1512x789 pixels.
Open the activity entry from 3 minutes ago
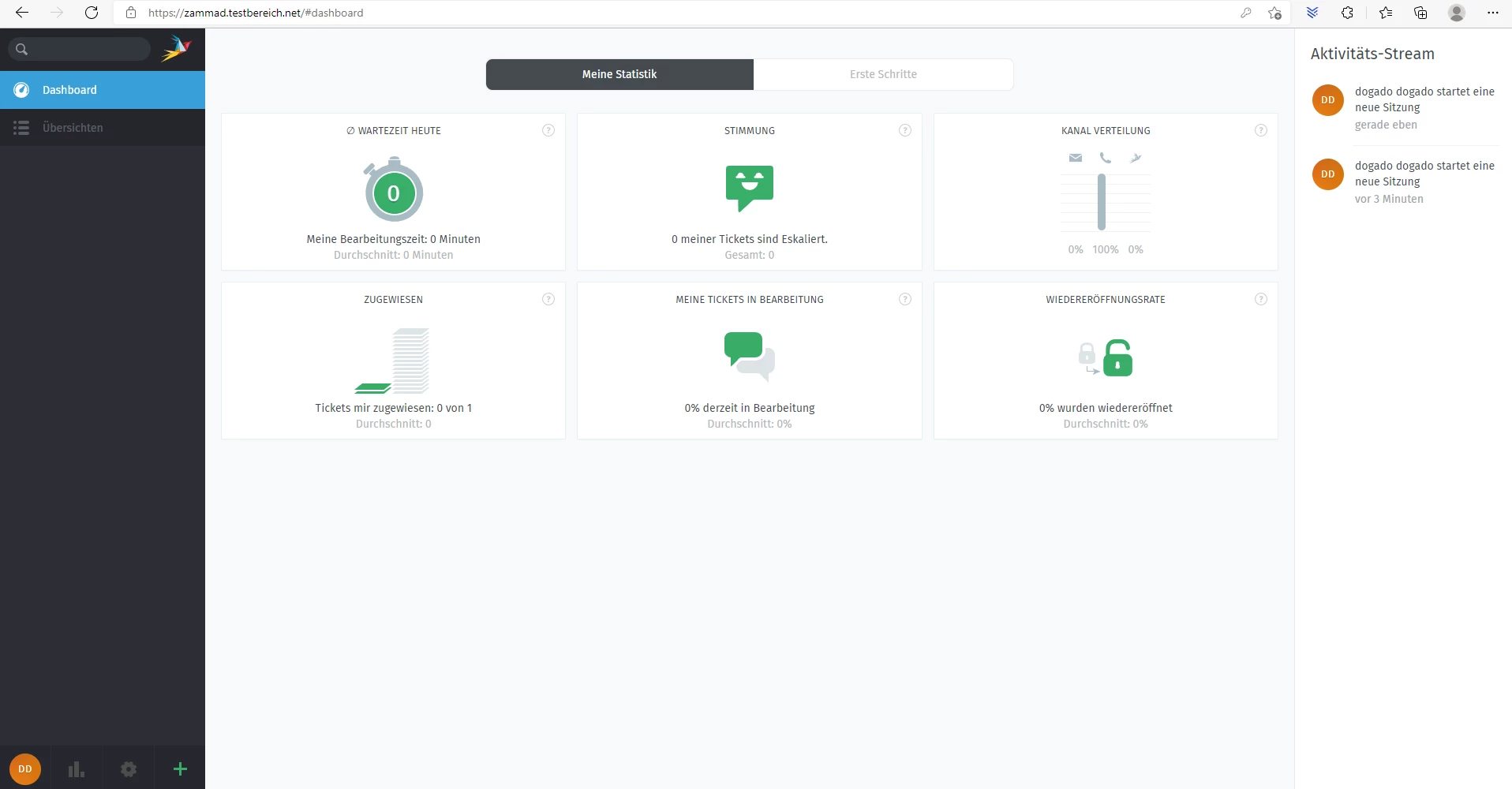pyautogui.click(x=1424, y=174)
